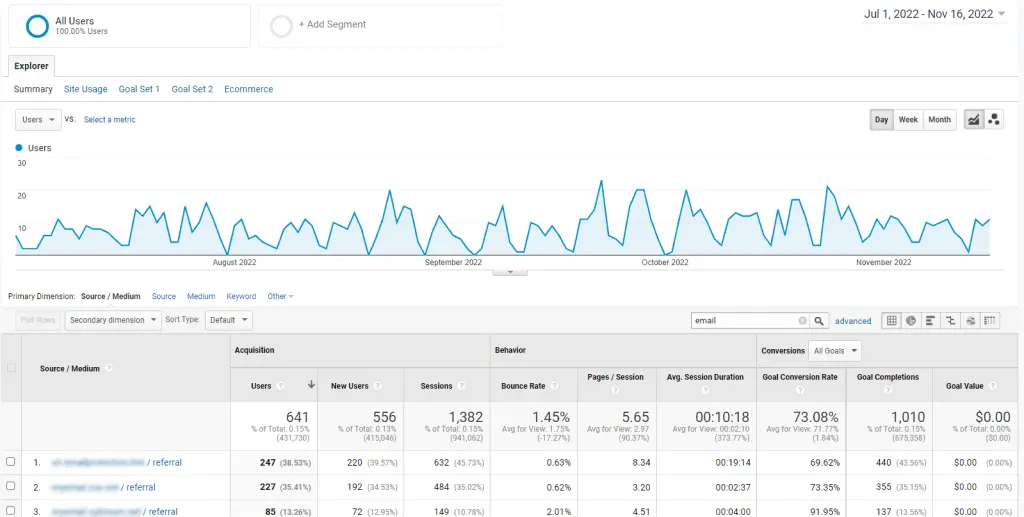Image resolution: width=1024 pixels, height=517 pixels.
Task: Open help icon beside Bounce Rate
Action: (554, 386)
